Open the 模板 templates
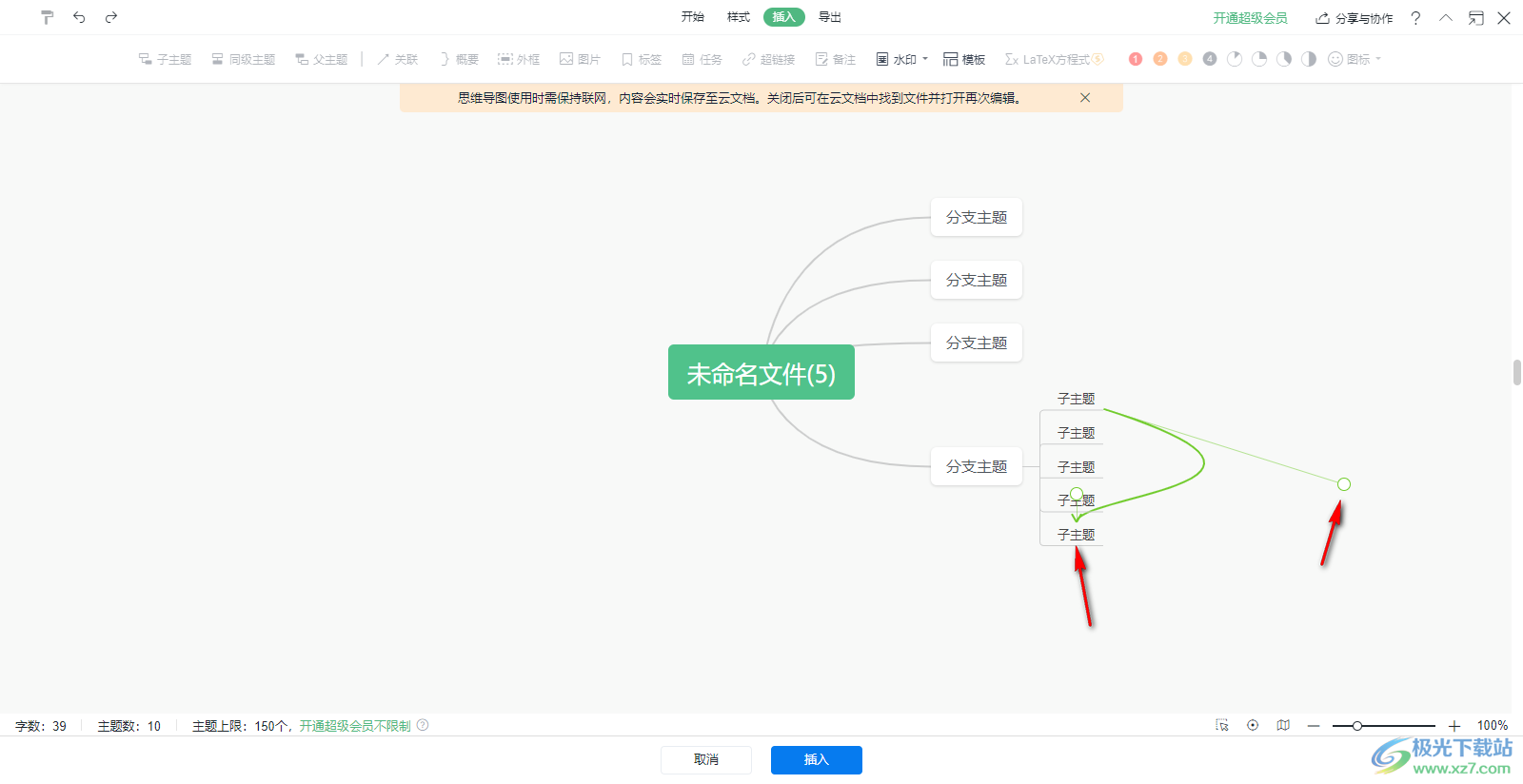This screenshot has width=1523, height=784. click(x=964, y=59)
